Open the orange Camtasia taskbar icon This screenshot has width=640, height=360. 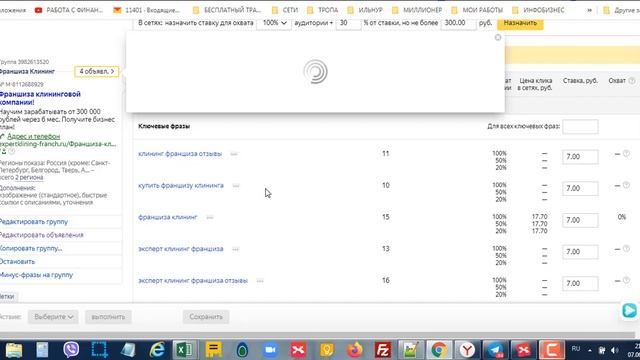pos(551,350)
